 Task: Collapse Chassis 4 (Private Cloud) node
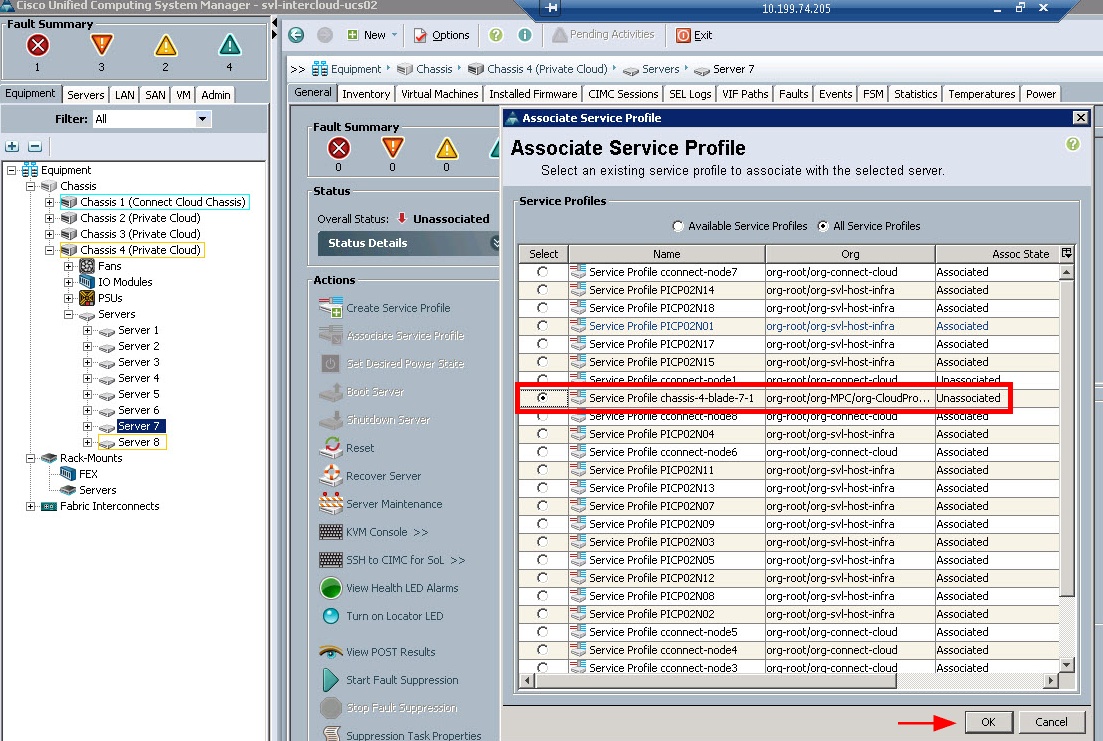(49, 250)
